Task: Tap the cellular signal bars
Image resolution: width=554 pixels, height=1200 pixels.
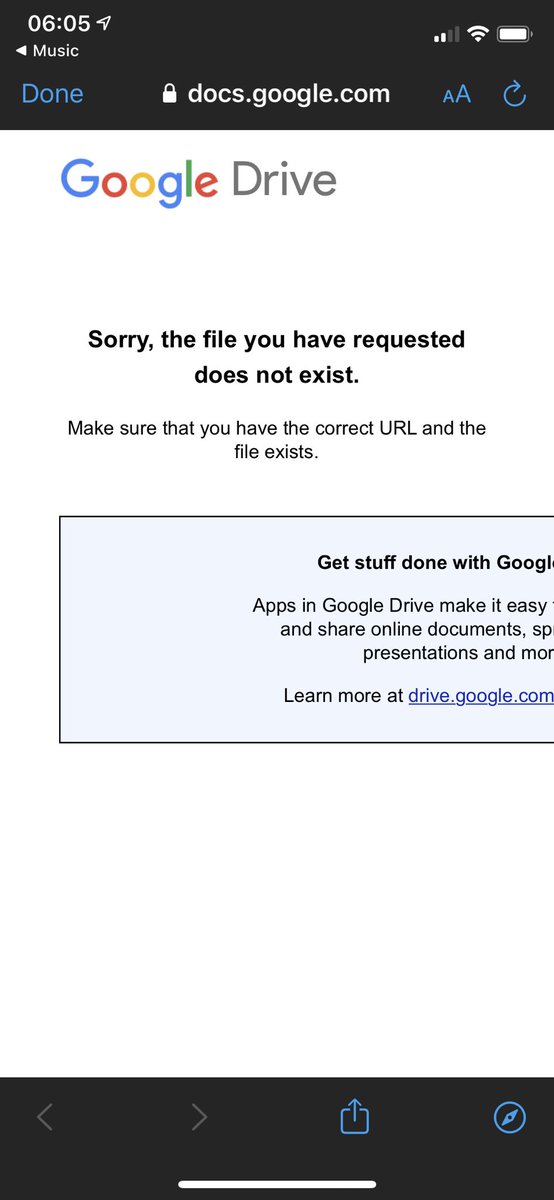Action: [446, 36]
